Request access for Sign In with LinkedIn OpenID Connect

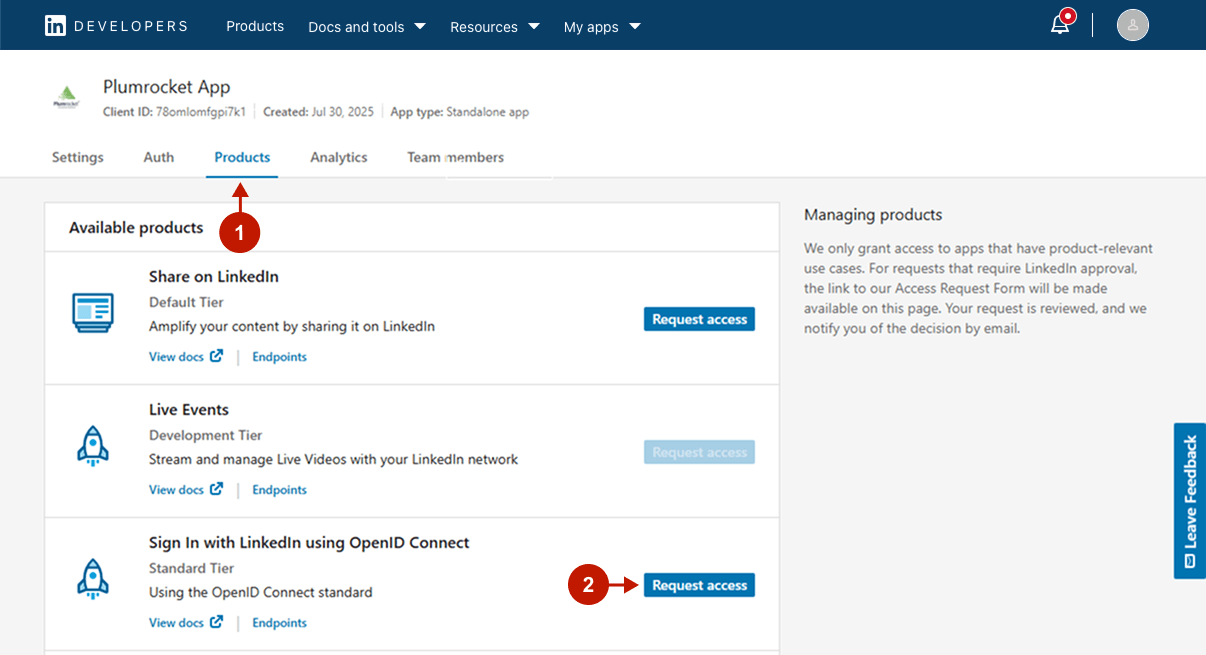(x=699, y=585)
